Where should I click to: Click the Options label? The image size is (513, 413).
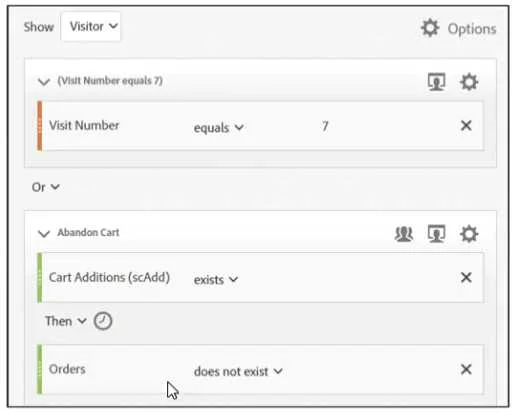click(x=472, y=29)
